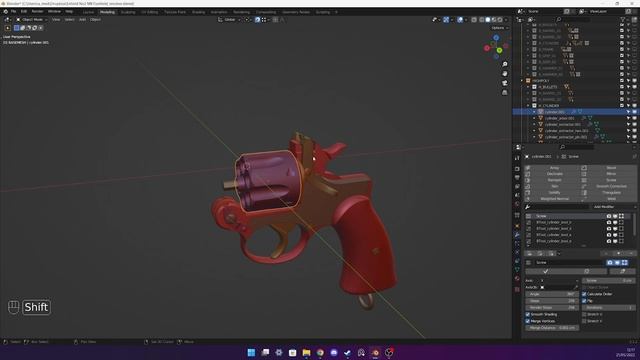The image size is (640, 360).
Task: Open Material properties tab in sidebar
Action: coord(517,278)
